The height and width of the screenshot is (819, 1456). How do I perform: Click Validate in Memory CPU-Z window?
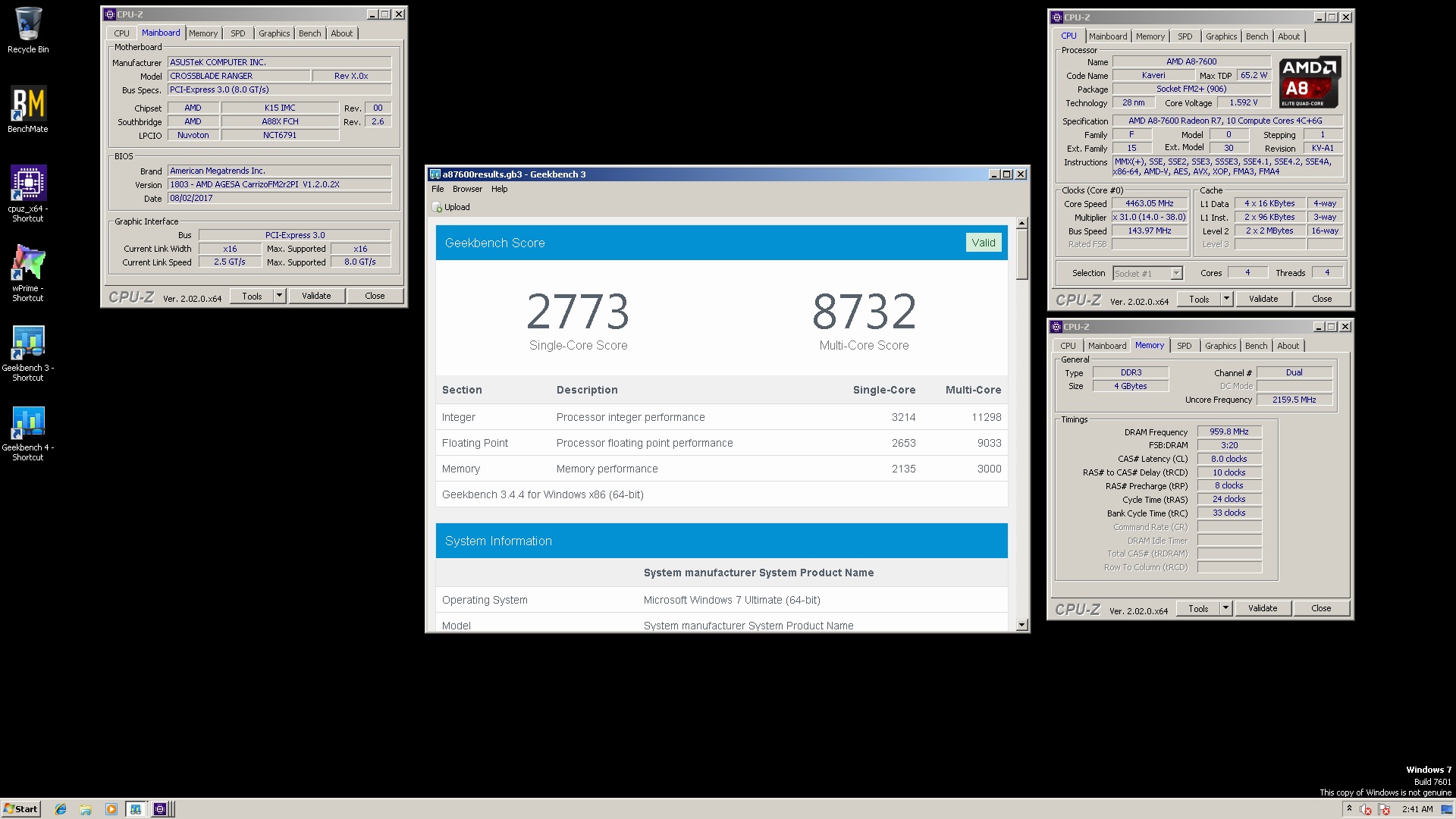(1263, 608)
